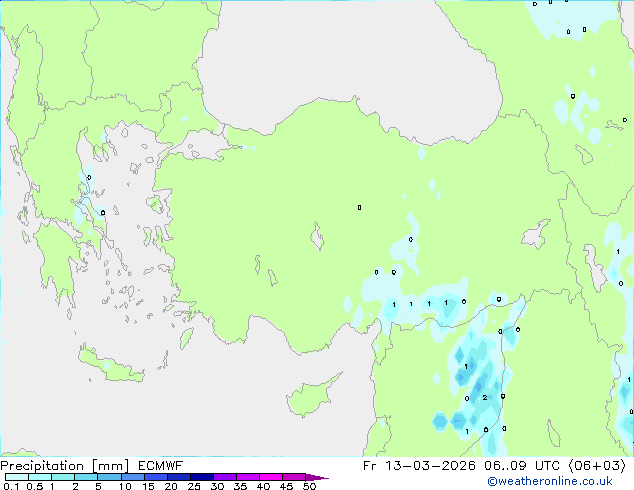
Task: Click the 'ECMWF' model label
Action: point(161,466)
